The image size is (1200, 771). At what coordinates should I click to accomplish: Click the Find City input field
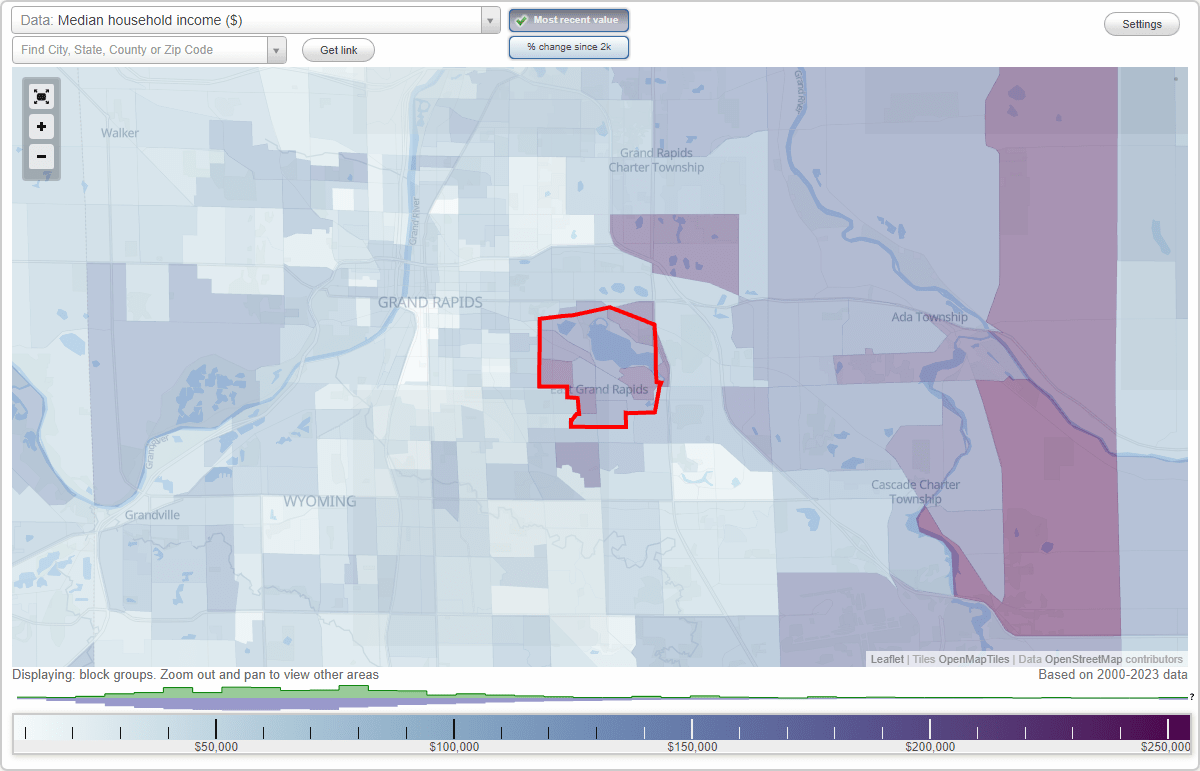(140, 49)
